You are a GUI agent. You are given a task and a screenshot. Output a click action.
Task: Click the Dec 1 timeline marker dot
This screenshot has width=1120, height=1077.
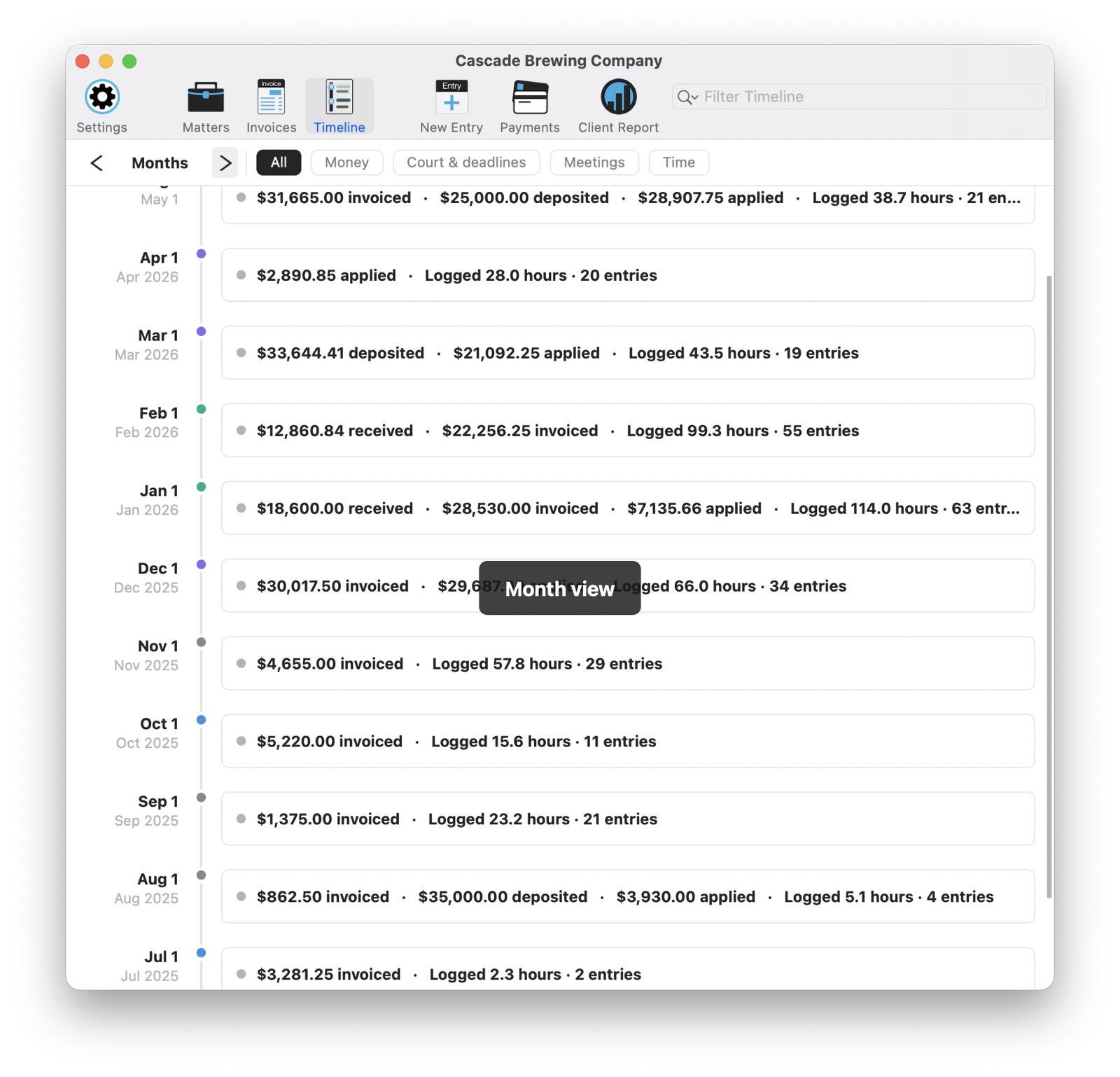[202, 565]
